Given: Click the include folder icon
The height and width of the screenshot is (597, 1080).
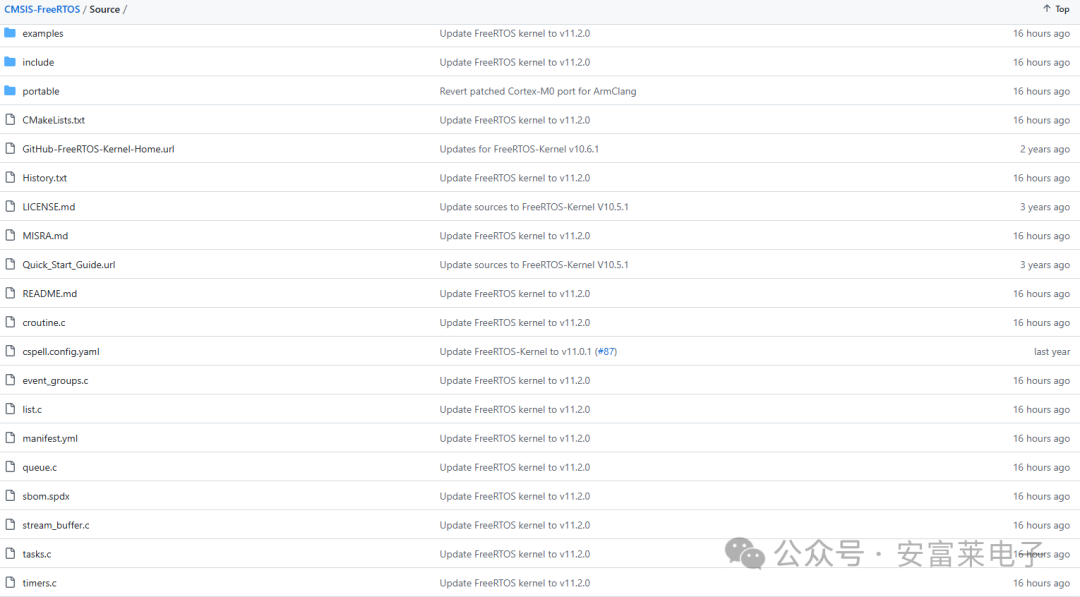Looking at the screenshot, I should [10, 61].
